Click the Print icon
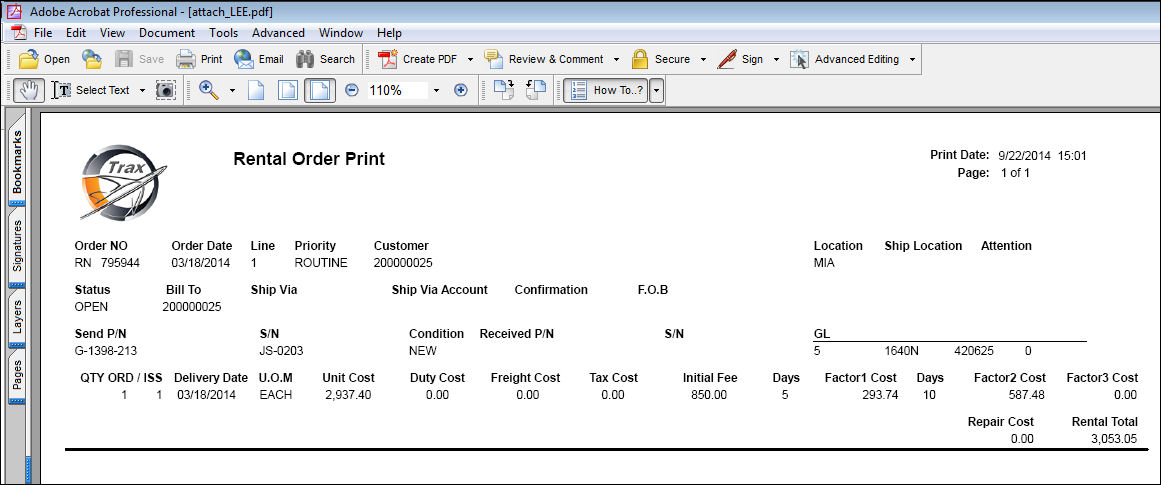This screenshot has width=1161, height=485. coord(186,59)
